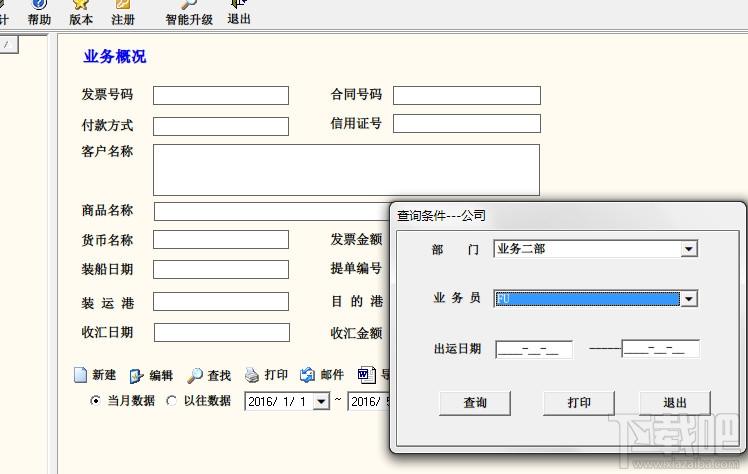Click the 合同号码 input field
This screenshot has height=474, width=748.
point(467,95)
